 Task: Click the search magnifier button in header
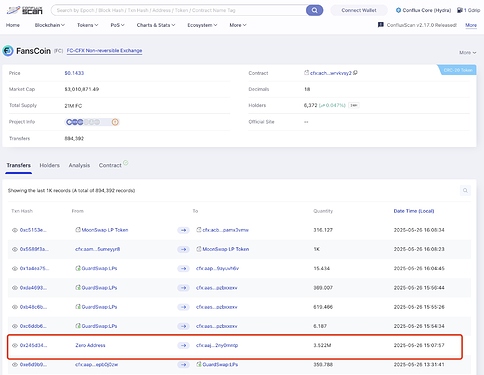pyautogui.click(x=314, y=10)
